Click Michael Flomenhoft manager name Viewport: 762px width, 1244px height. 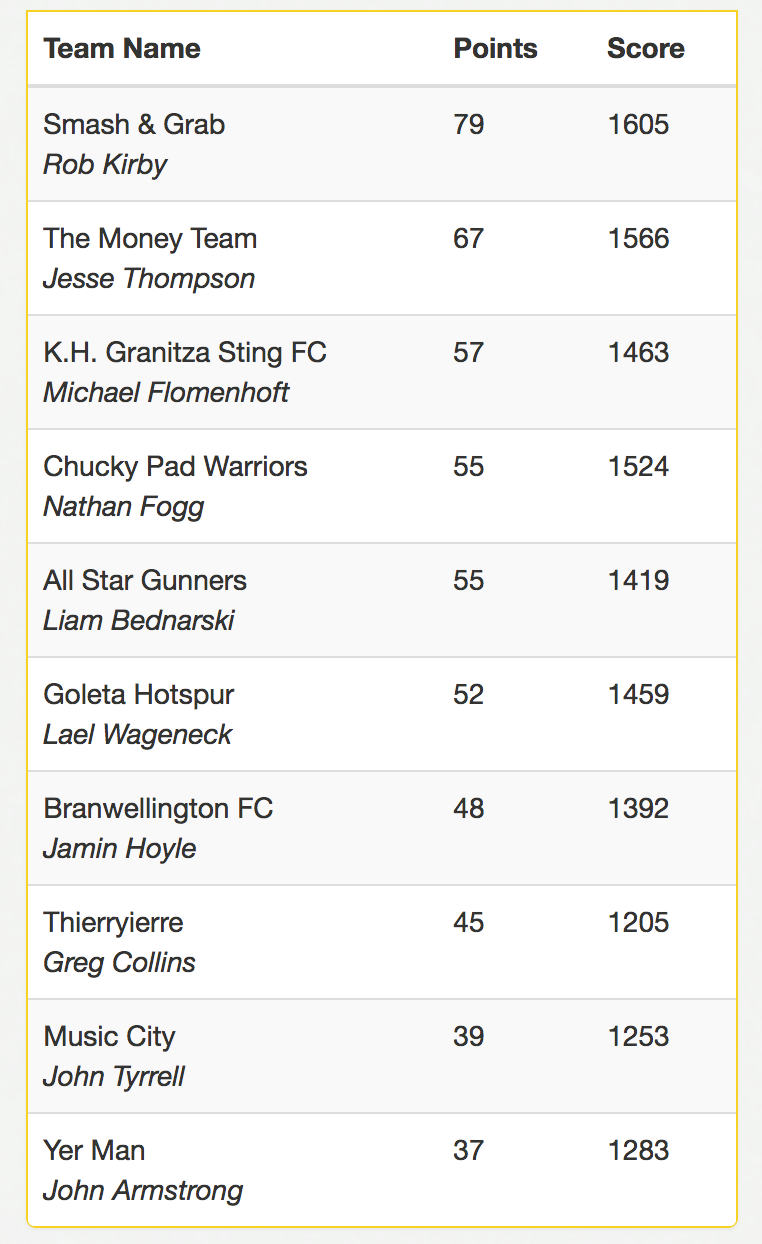pos(166,393)
